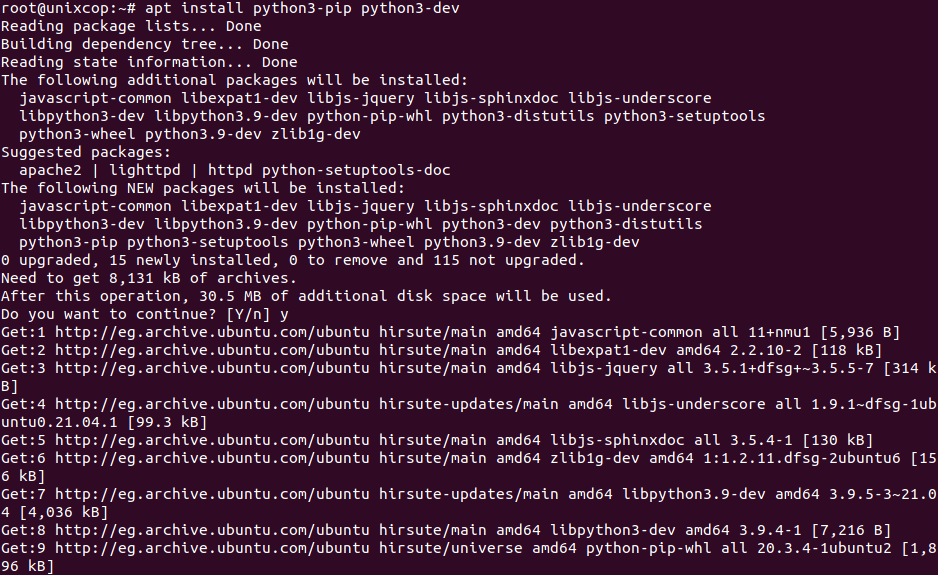938x575 pixels.
Task: Click the '30.5 MB of additional disk space' line
Action: [x=306, y=296]
